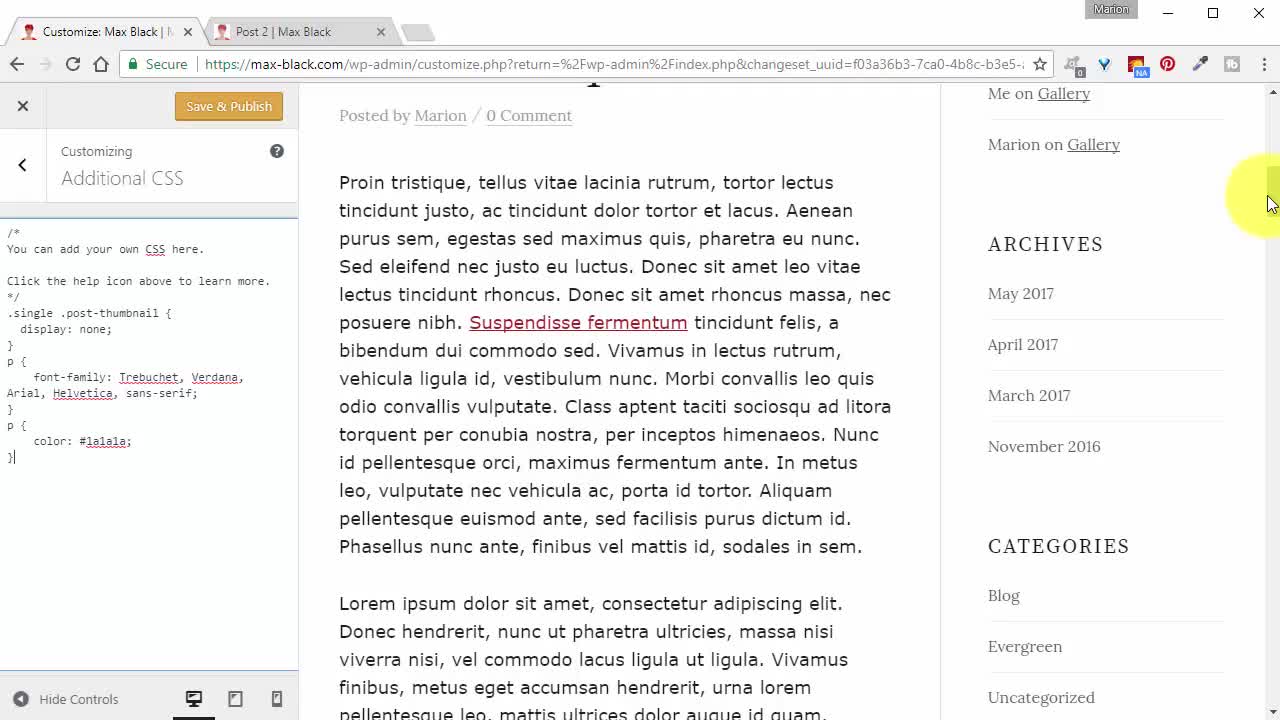The width and height of the screenshot is (1280, 720).
Task: Close the Customizer with the X icon
Action: coord(23,106)
